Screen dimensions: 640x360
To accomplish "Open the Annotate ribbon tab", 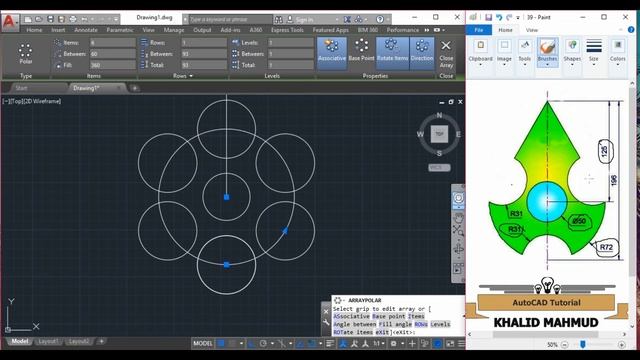I will click(x=86, y=30).
